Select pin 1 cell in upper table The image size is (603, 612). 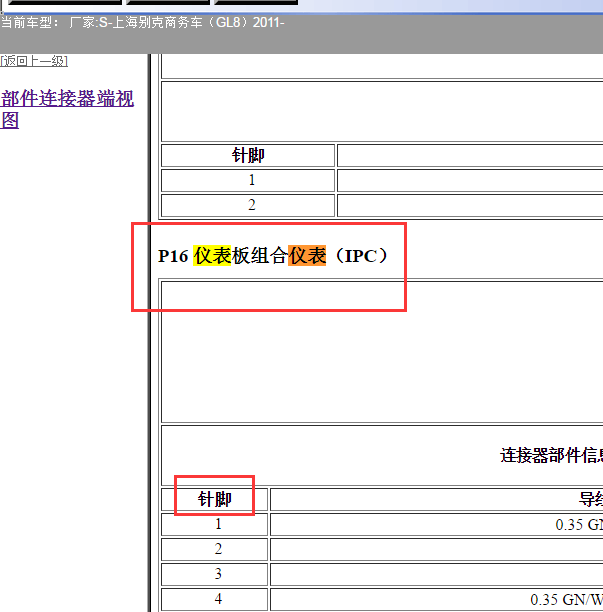pos(248,180)
